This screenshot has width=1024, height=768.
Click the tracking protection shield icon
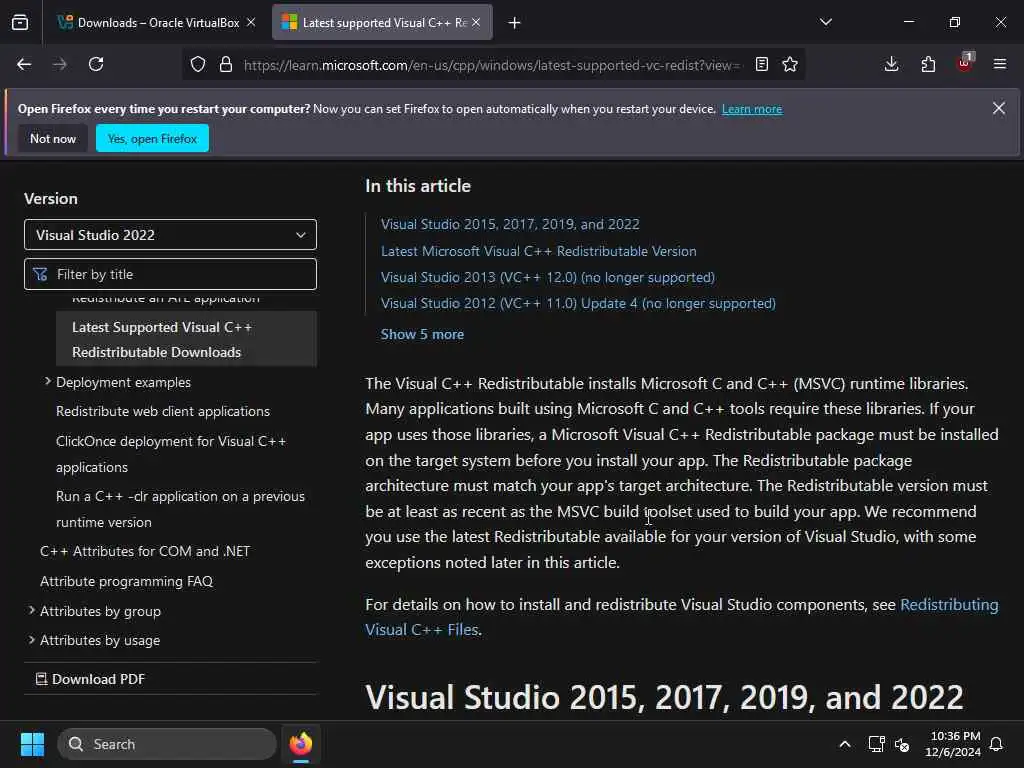coord(198,64)
